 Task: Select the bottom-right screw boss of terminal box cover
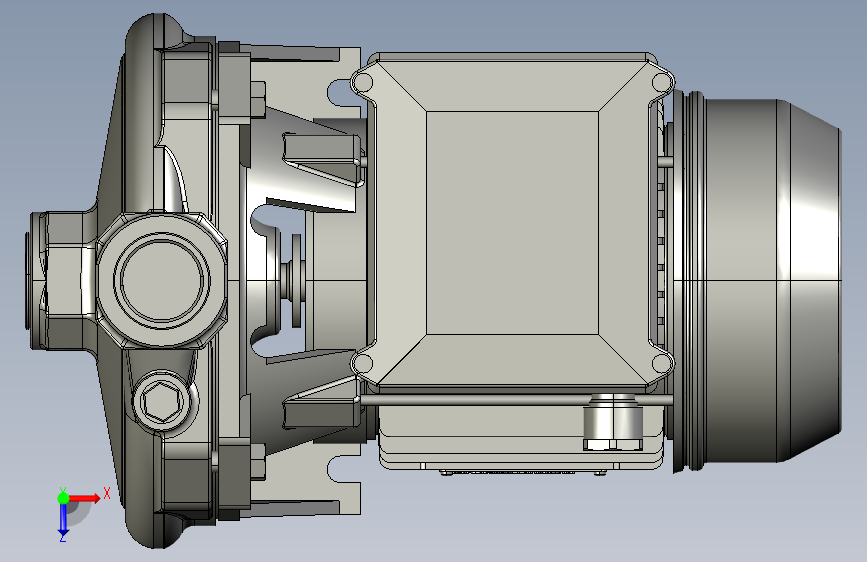[x=662, y=364]
